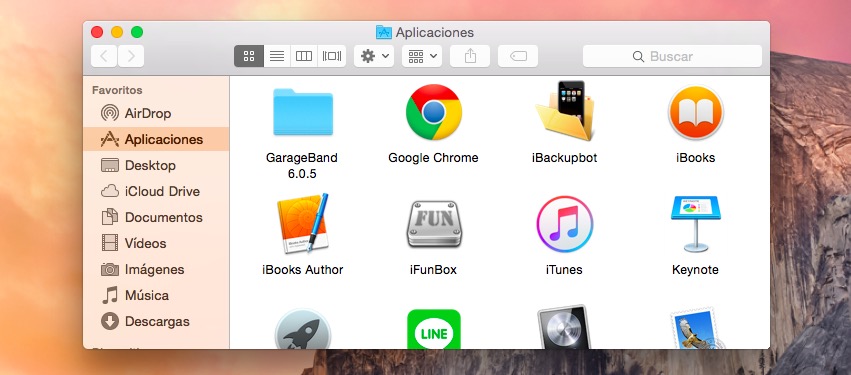The width and height of the screenshot is (851, 375).
Task: Select the iFunBox app icon
Action: pyautogui.click(x=434, y=224)
